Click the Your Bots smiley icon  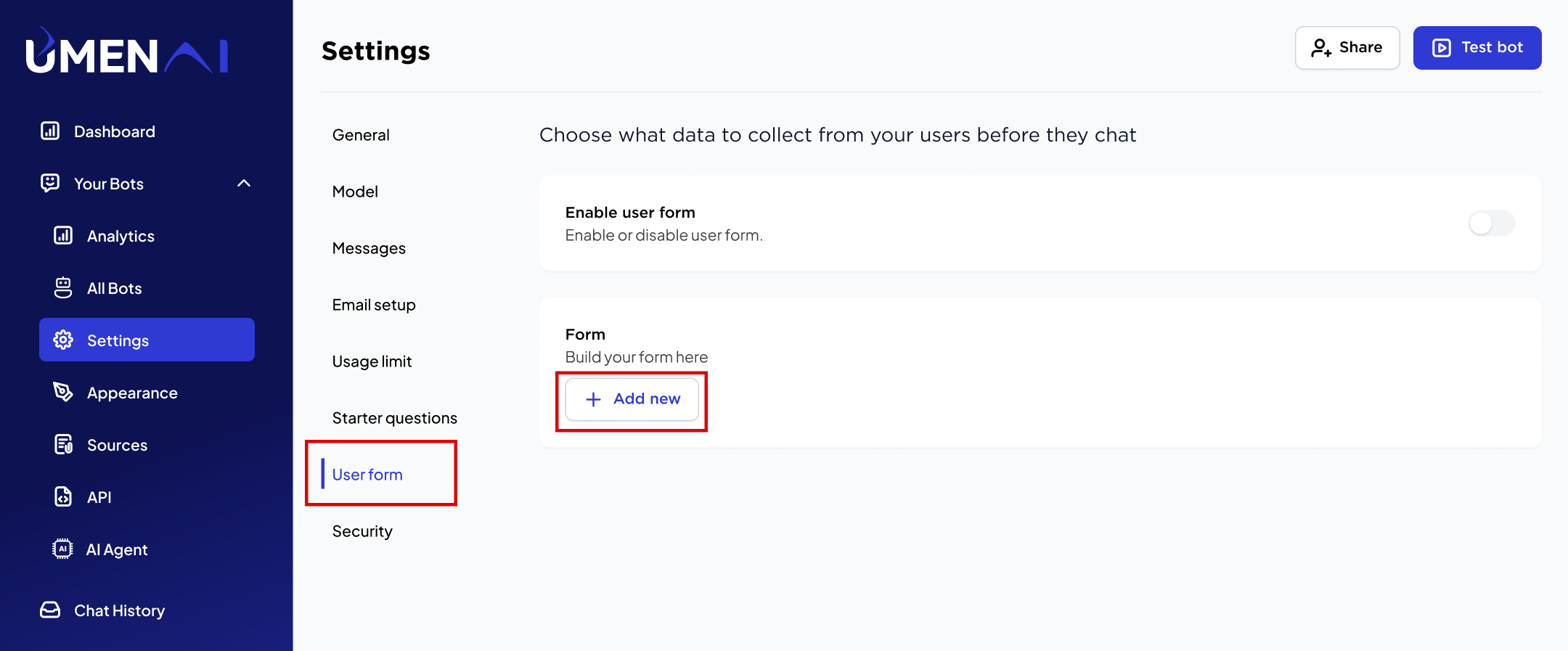[x=50, y=183]
